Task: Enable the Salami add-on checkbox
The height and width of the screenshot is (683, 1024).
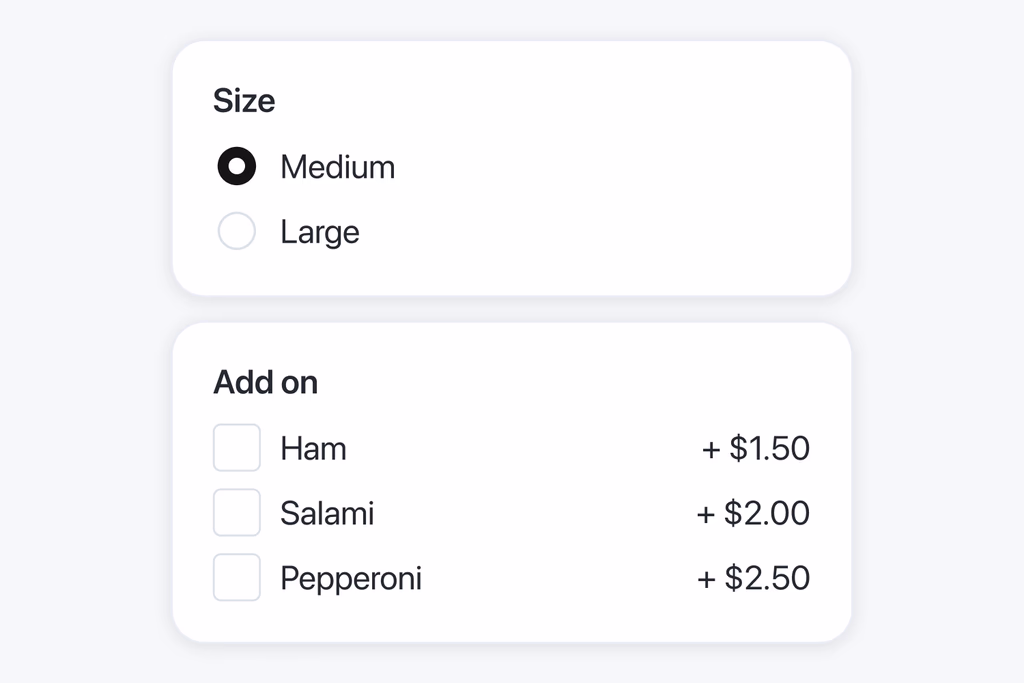Action: point(237,513)
